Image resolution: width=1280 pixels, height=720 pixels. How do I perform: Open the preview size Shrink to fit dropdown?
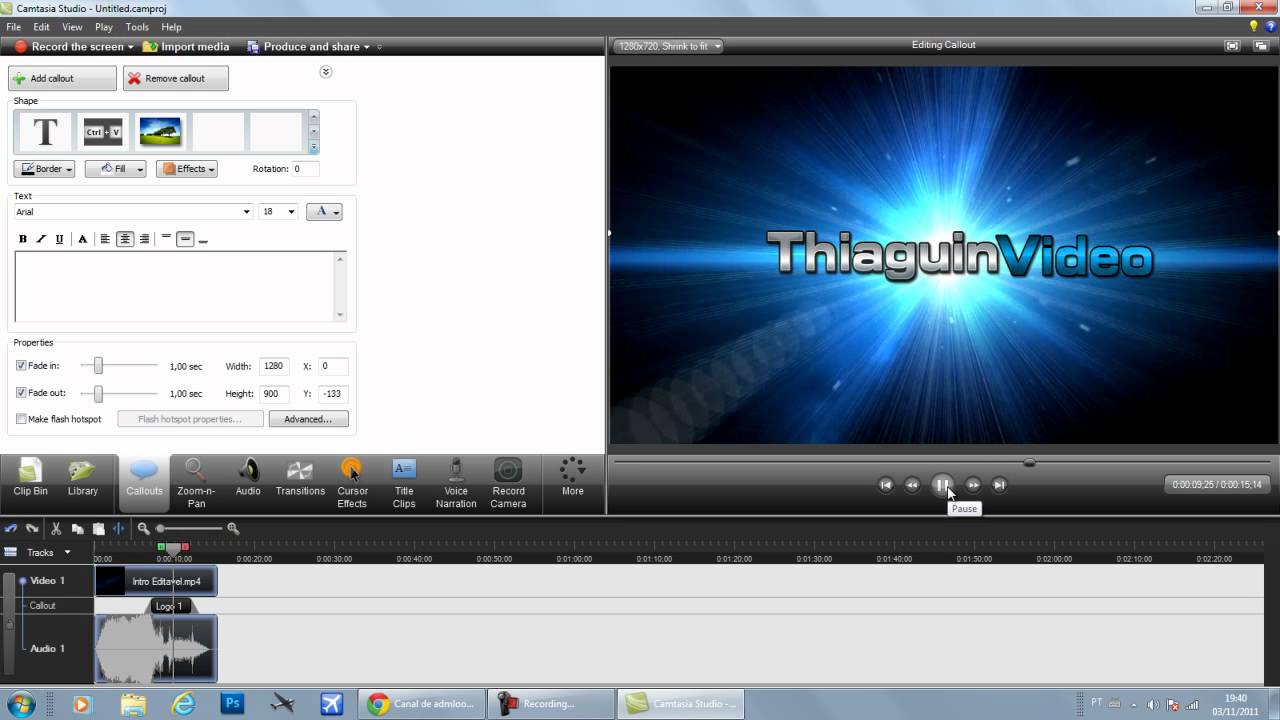(x=668, y=46)
